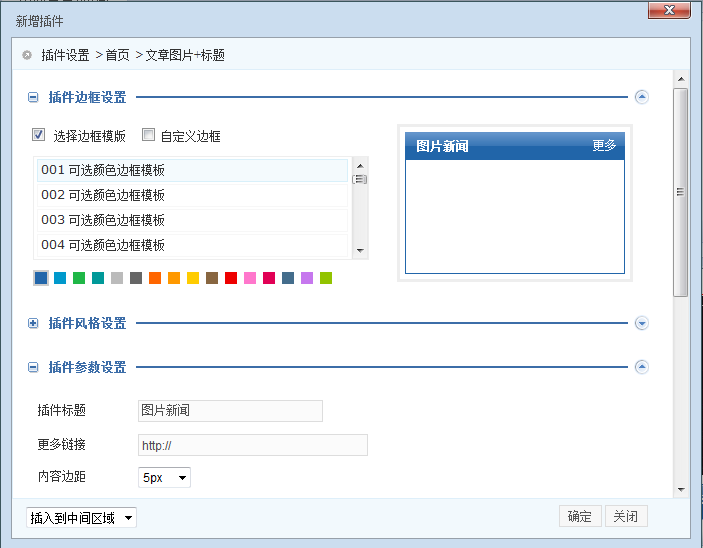Viewport: 703px width, 548px height.
Task: Pick the red color swatch
Action: click(231, 278)
